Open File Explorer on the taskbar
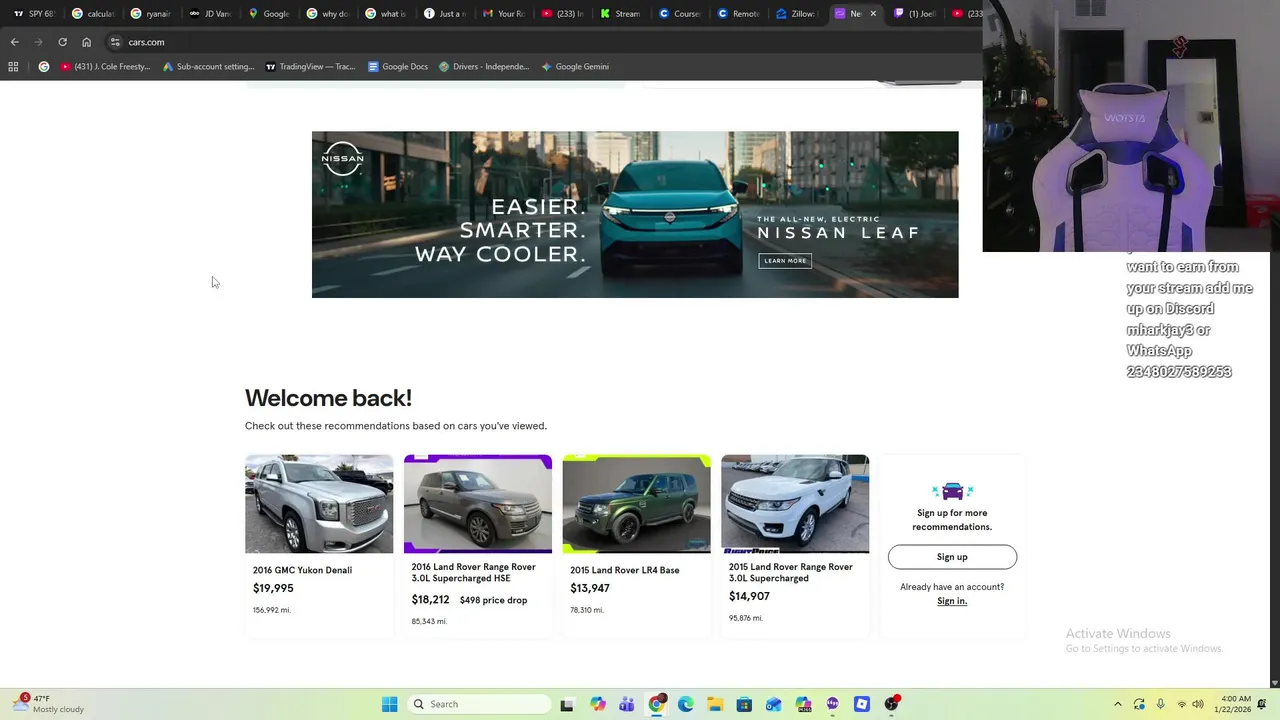 click(x=715, y=704)
